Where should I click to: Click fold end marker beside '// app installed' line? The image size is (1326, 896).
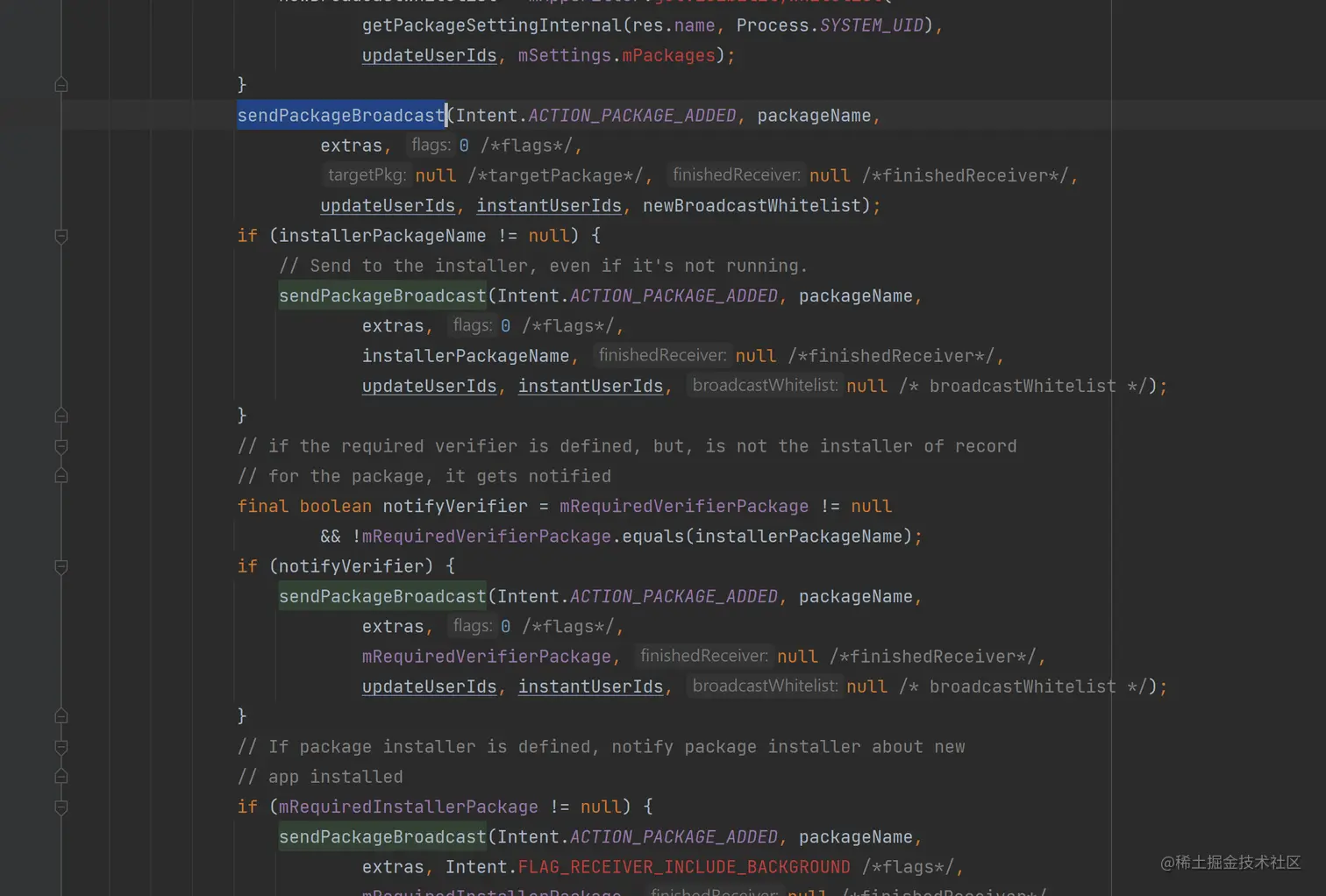(61, 777)
